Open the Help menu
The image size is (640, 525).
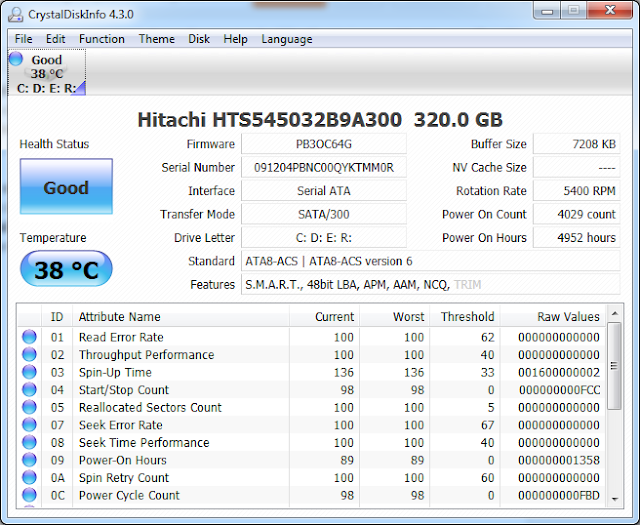[235, 39]
